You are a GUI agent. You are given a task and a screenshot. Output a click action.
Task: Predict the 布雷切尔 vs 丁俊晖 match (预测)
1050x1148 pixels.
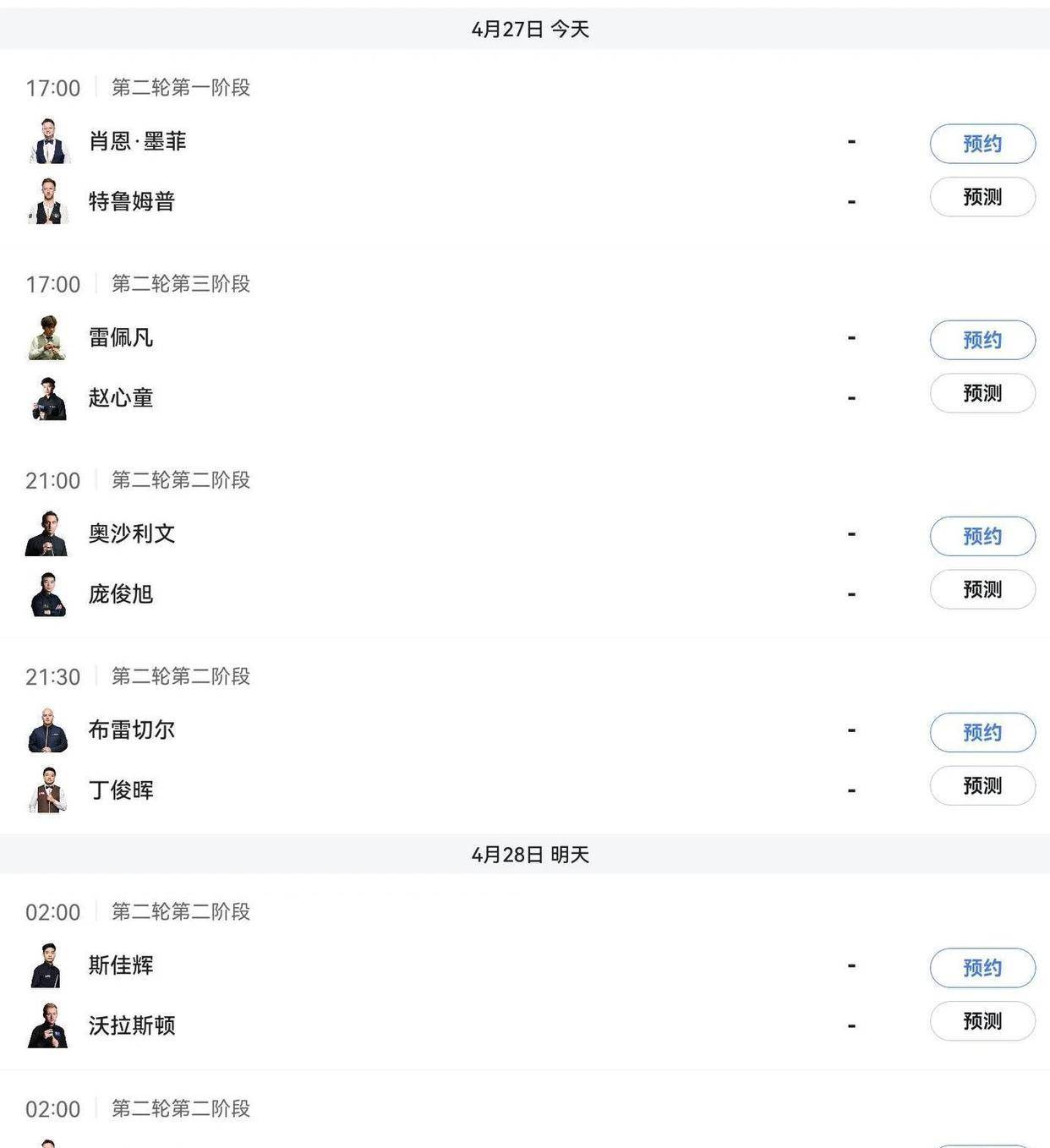point(982,785)
